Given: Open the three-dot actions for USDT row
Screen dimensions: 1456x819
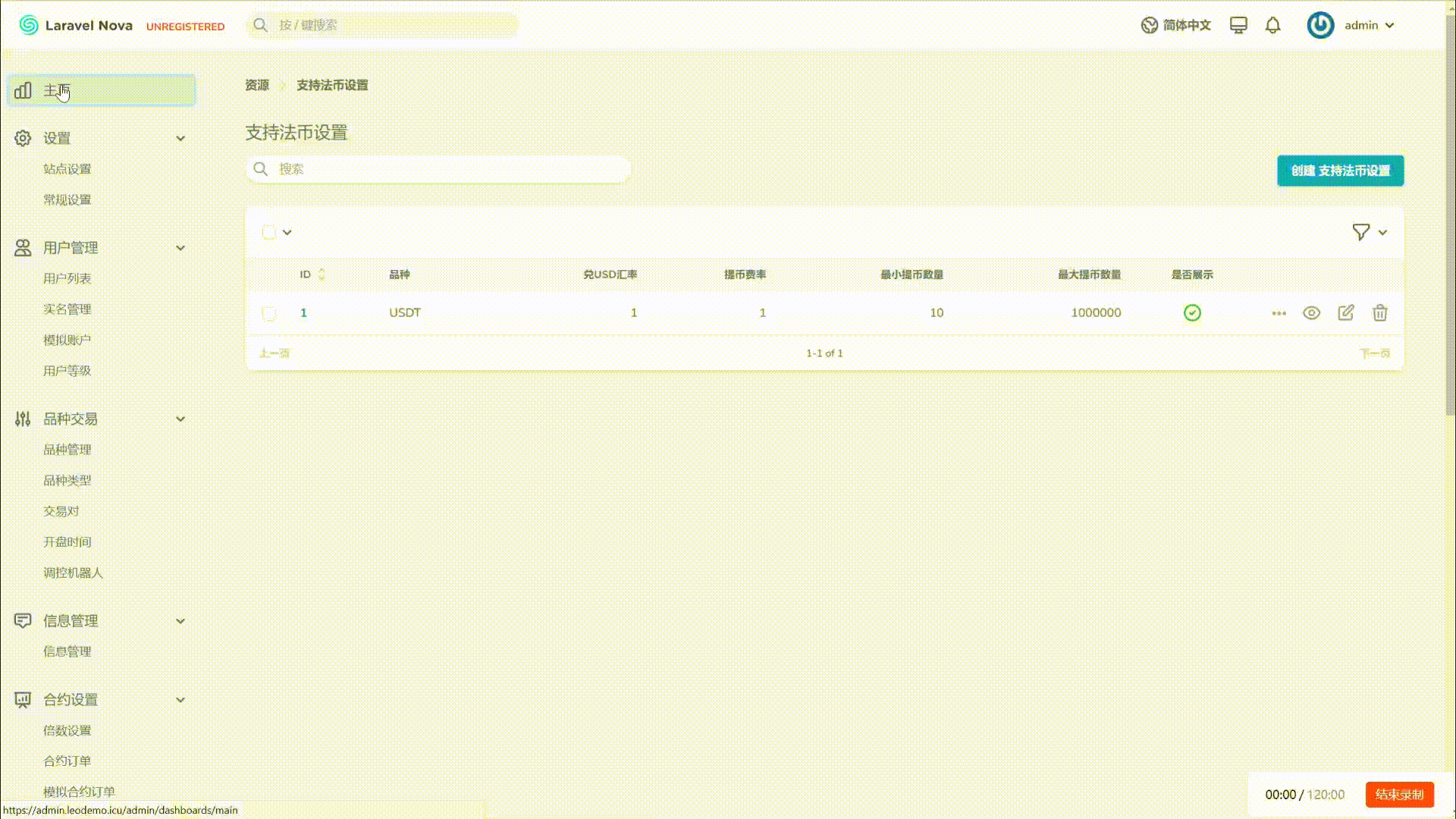Looking at the screenshot, I should pos(1279,313).
